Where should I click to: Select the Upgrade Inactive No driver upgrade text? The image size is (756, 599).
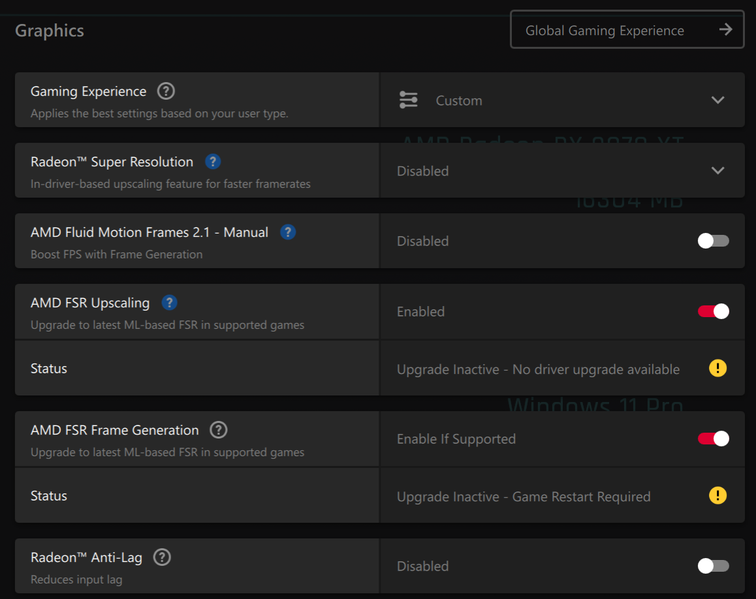click(538, 369)
